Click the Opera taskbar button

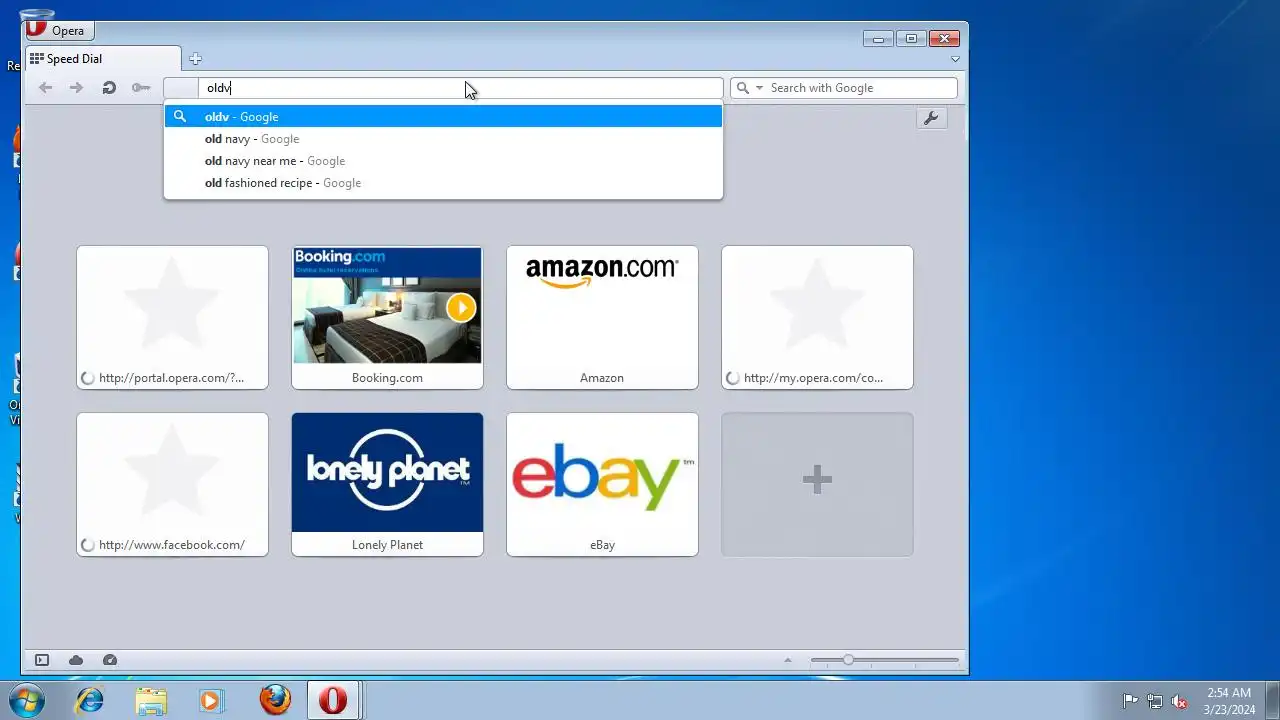pyautogui.click(x=333, y=700)
